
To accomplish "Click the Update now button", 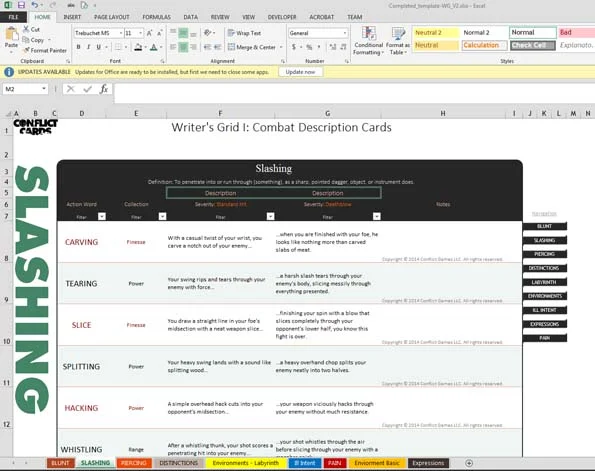I will [x=300, y=72].
